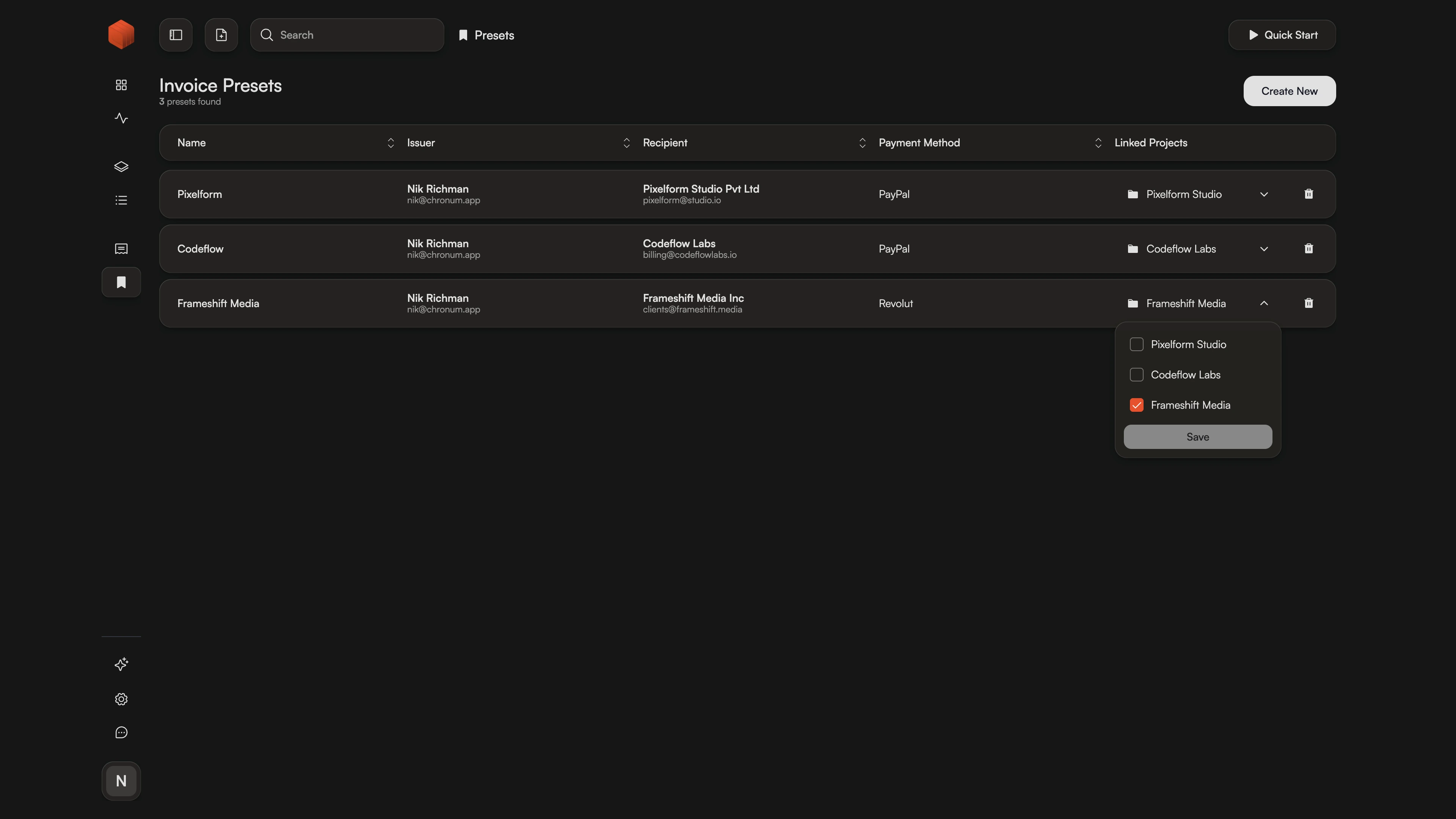Image resolution: width=1456 pixels, height=819 pixels.
Task: Open the list view from left sidebar
Action: (x=121, y=199)
